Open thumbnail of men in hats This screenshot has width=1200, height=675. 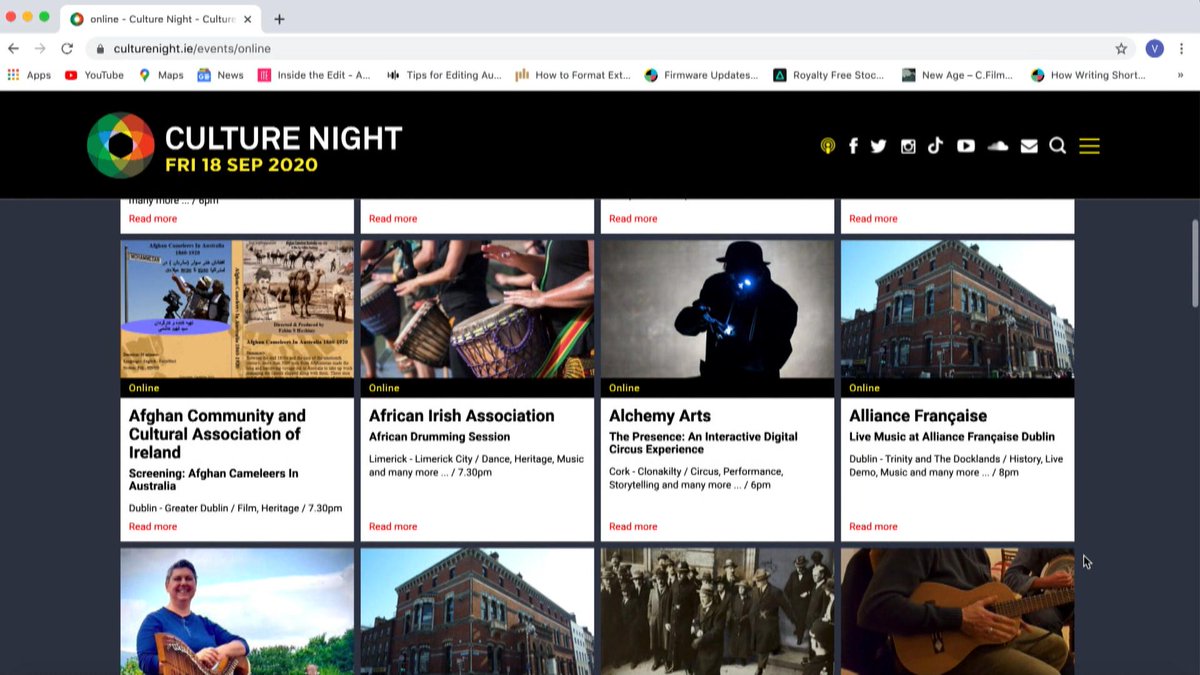coord(717,611)
